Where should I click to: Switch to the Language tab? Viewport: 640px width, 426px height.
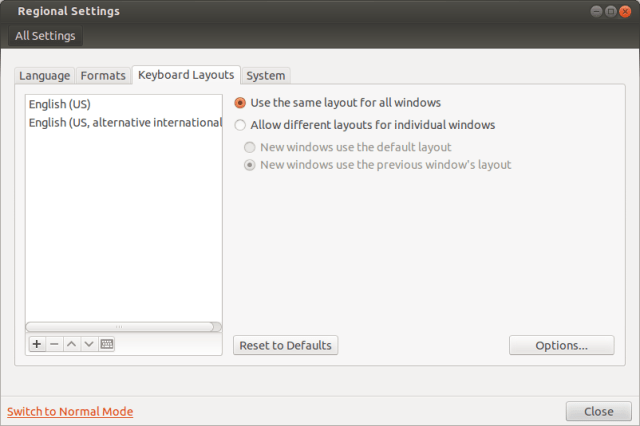[44, 75]
